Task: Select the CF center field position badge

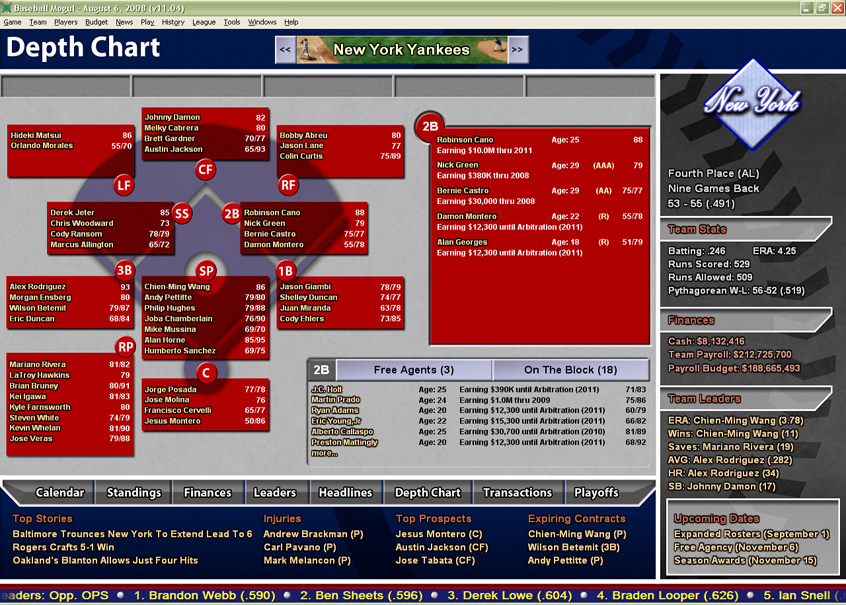Action: click(x=205, y=170)
